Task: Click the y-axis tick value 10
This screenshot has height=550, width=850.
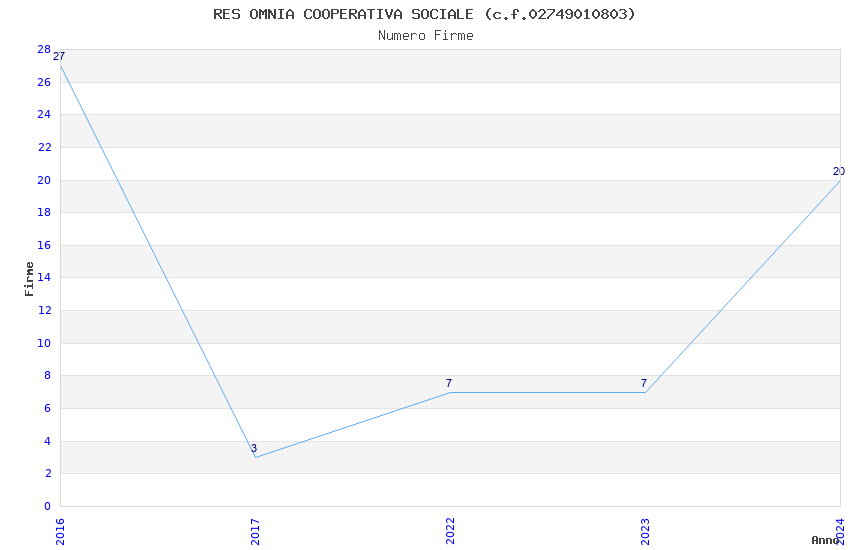Action: click(x=44, y=344)
